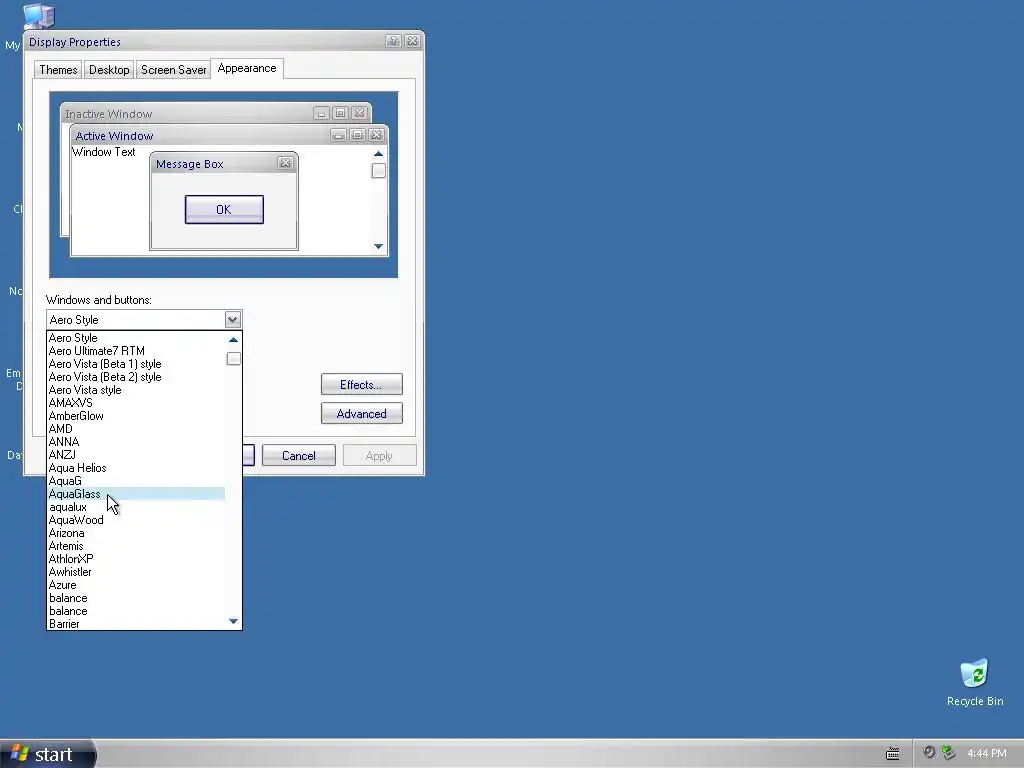Pick the AMD style
Viewport: 1024px width, 768px height.
point(136,429)
